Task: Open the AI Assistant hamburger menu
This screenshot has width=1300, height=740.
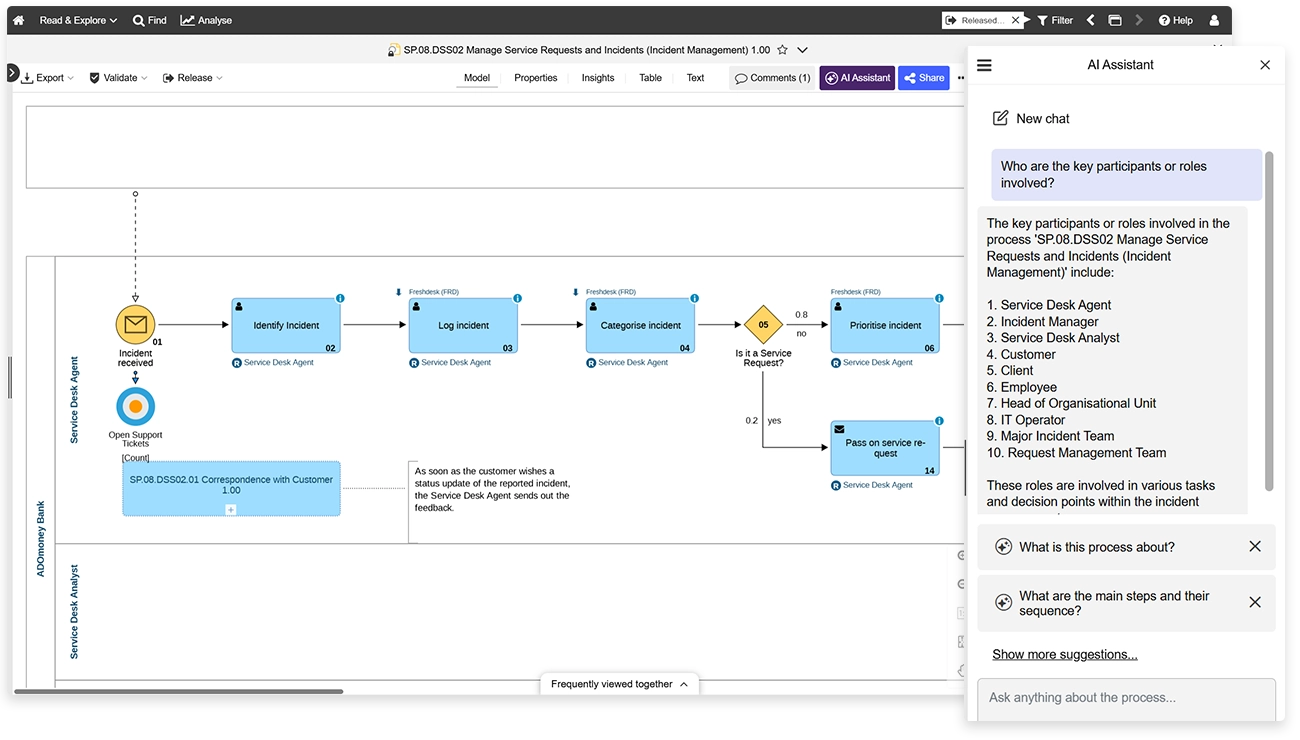Action: 984,65
